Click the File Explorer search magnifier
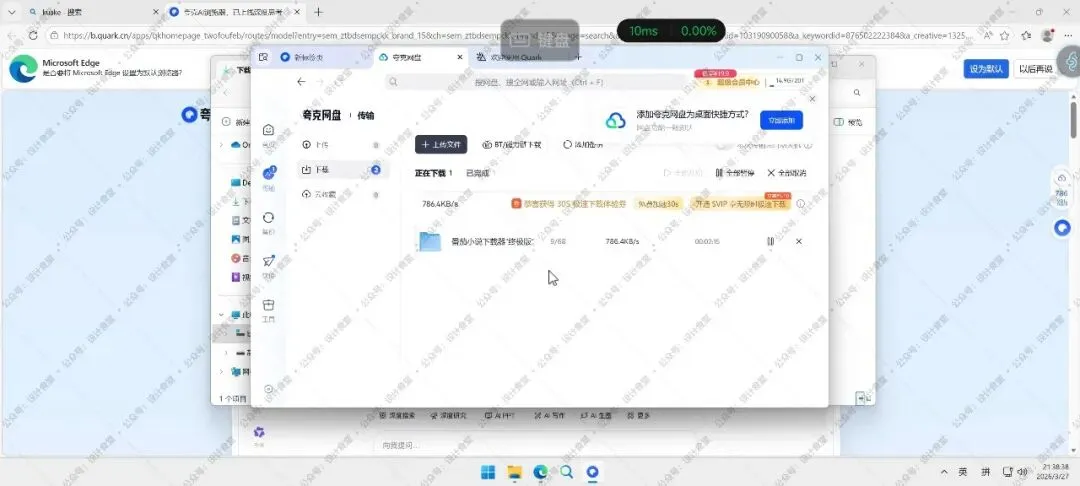 point(857,92)
